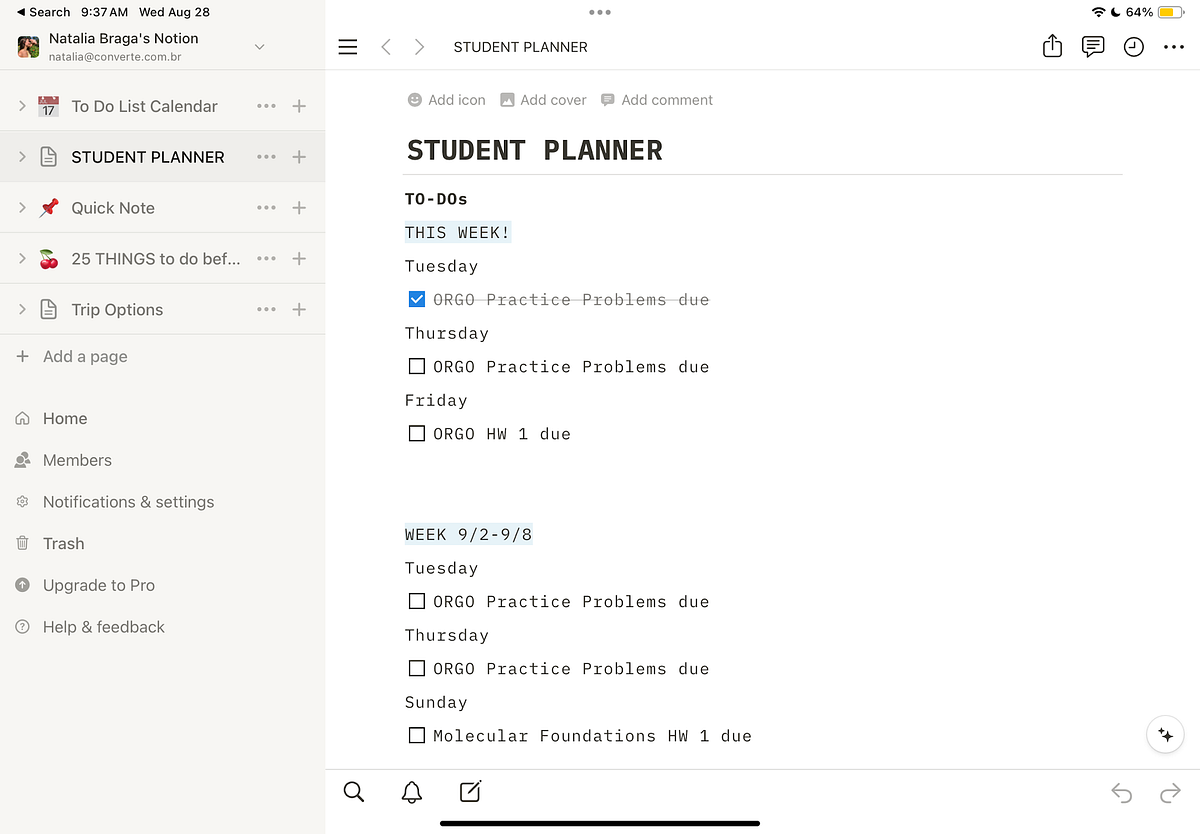The height and width of the screenshot is (834, 1200).
Task: Open the notifications bell icon
Action: pyautogui.click(x=411, y=793)
